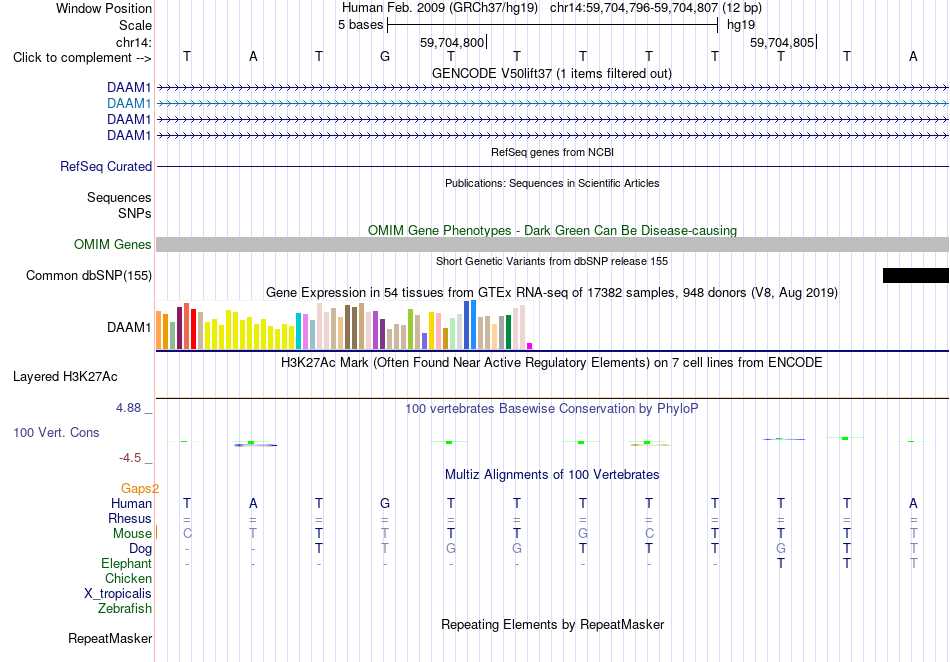Open "Publications: Sequences in Scientific Articles" title
950x662 pixels.
pos(552,183)
